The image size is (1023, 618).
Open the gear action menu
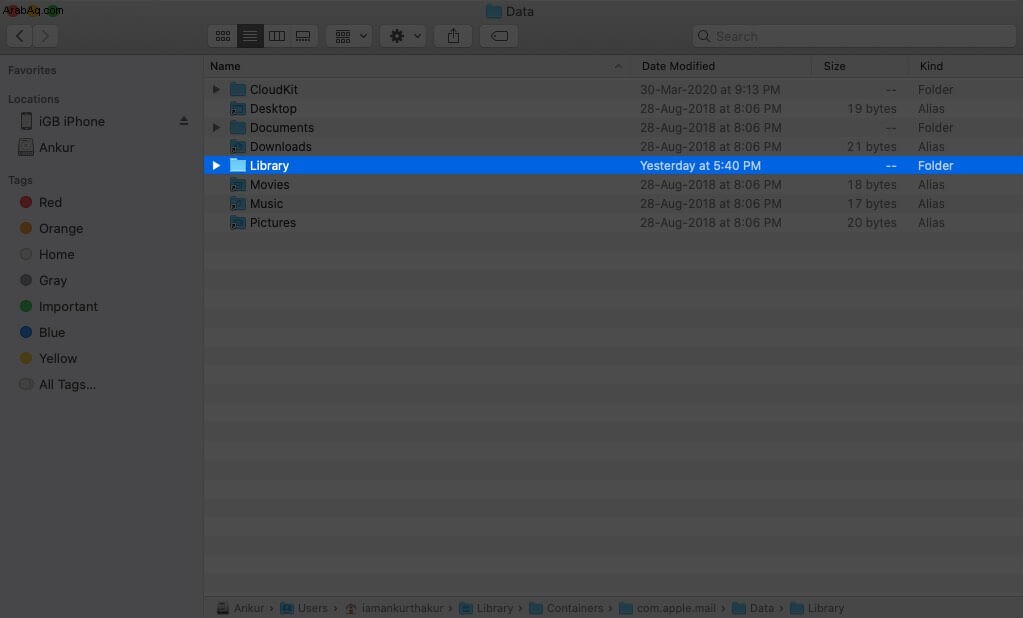403,36
